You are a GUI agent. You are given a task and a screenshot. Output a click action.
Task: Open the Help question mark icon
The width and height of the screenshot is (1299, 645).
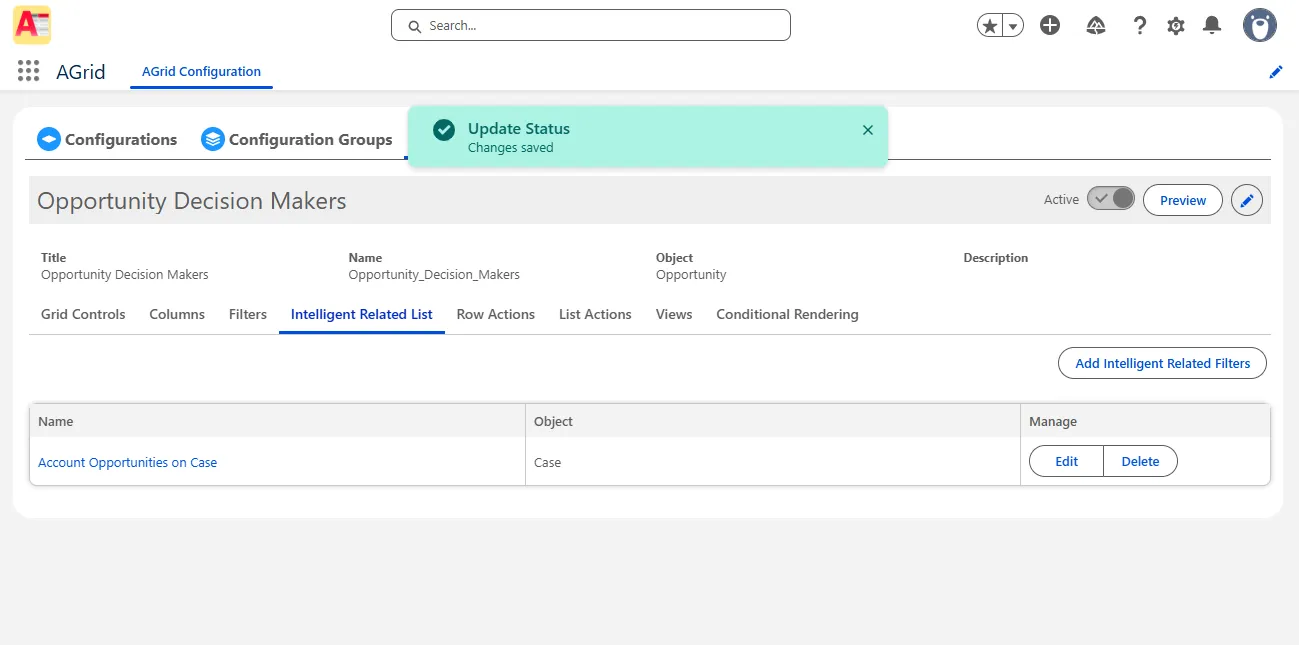pyautogui.click(x=1139, y=26)
